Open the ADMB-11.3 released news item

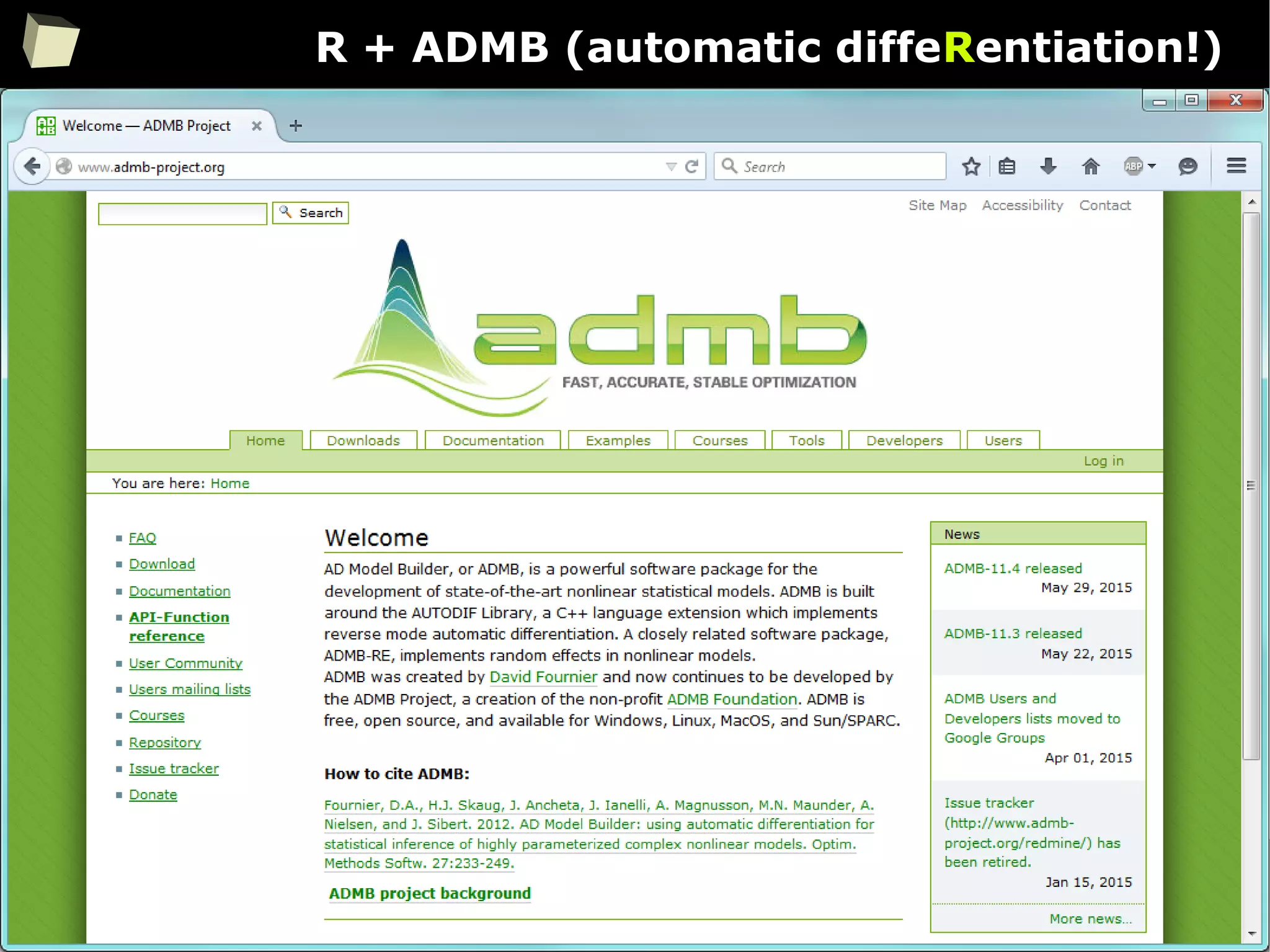tap(1013, 633)
